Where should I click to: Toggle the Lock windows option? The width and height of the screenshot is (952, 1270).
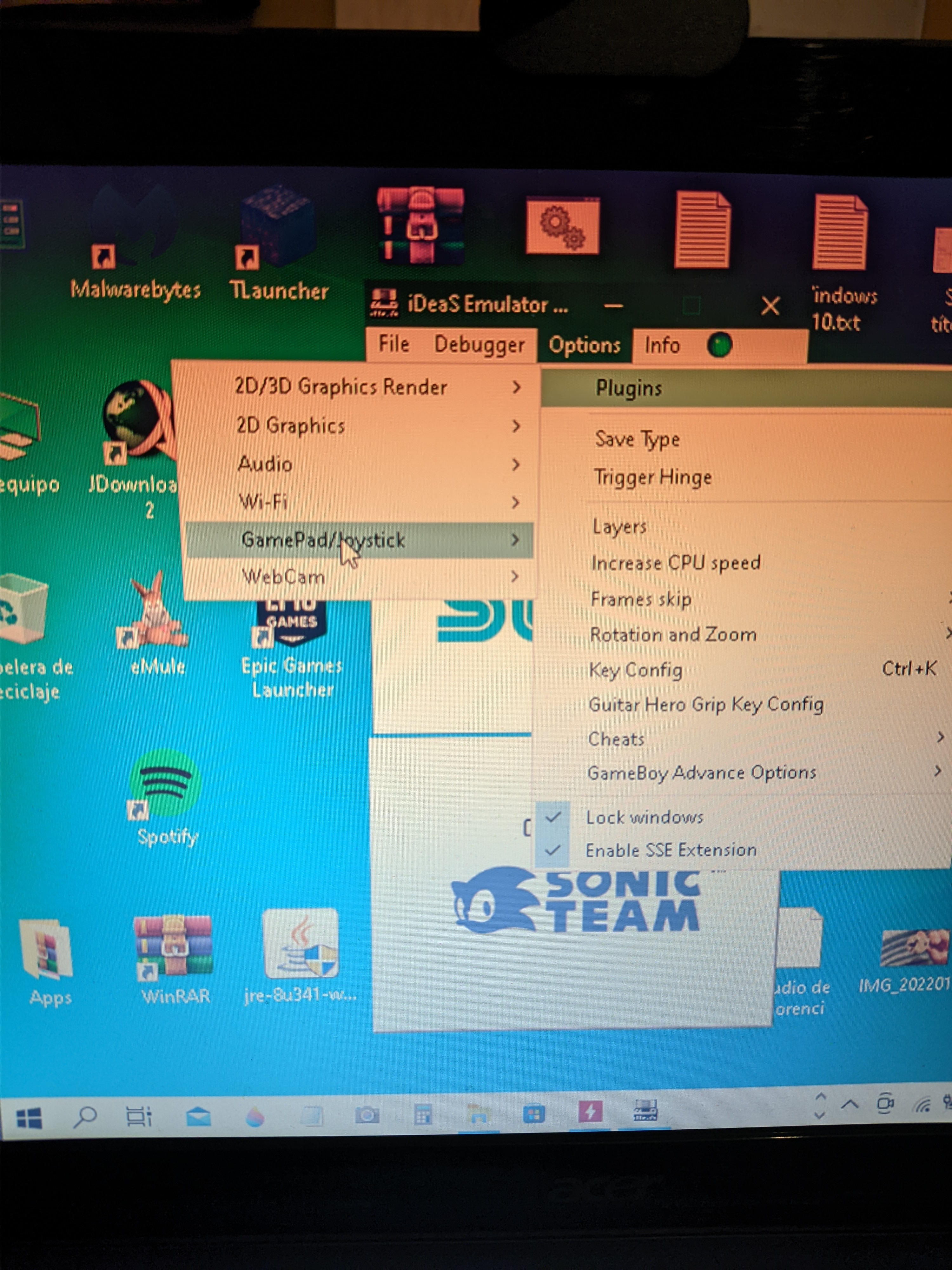[740, 818]
